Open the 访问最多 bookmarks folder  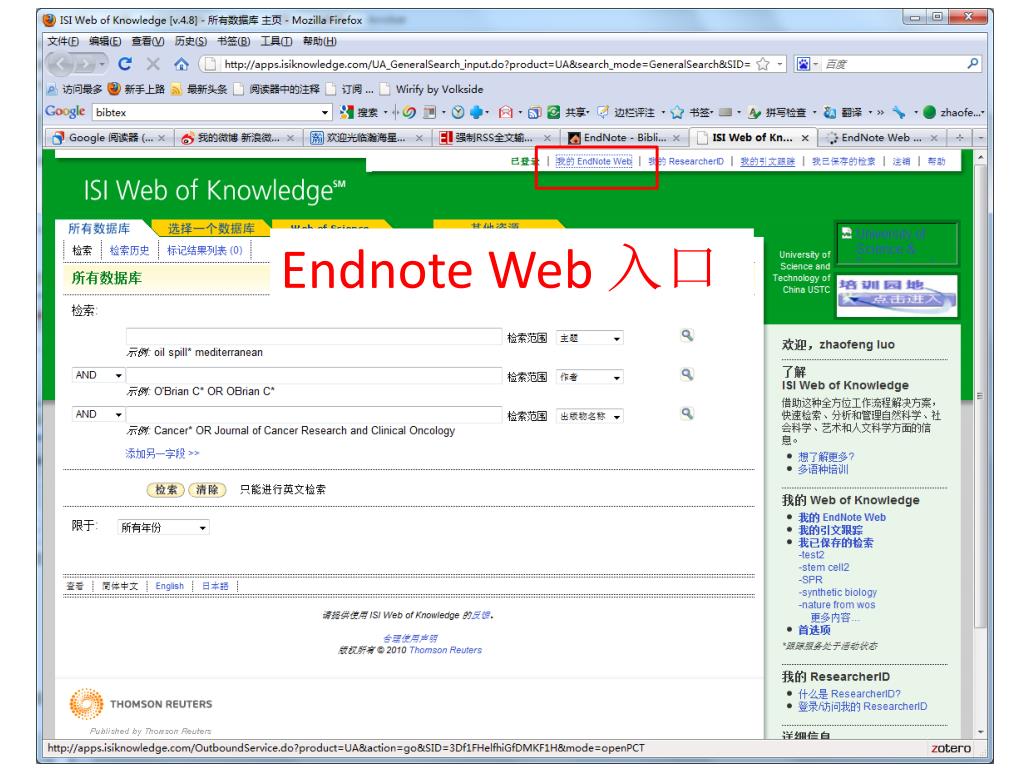point(74,89)
